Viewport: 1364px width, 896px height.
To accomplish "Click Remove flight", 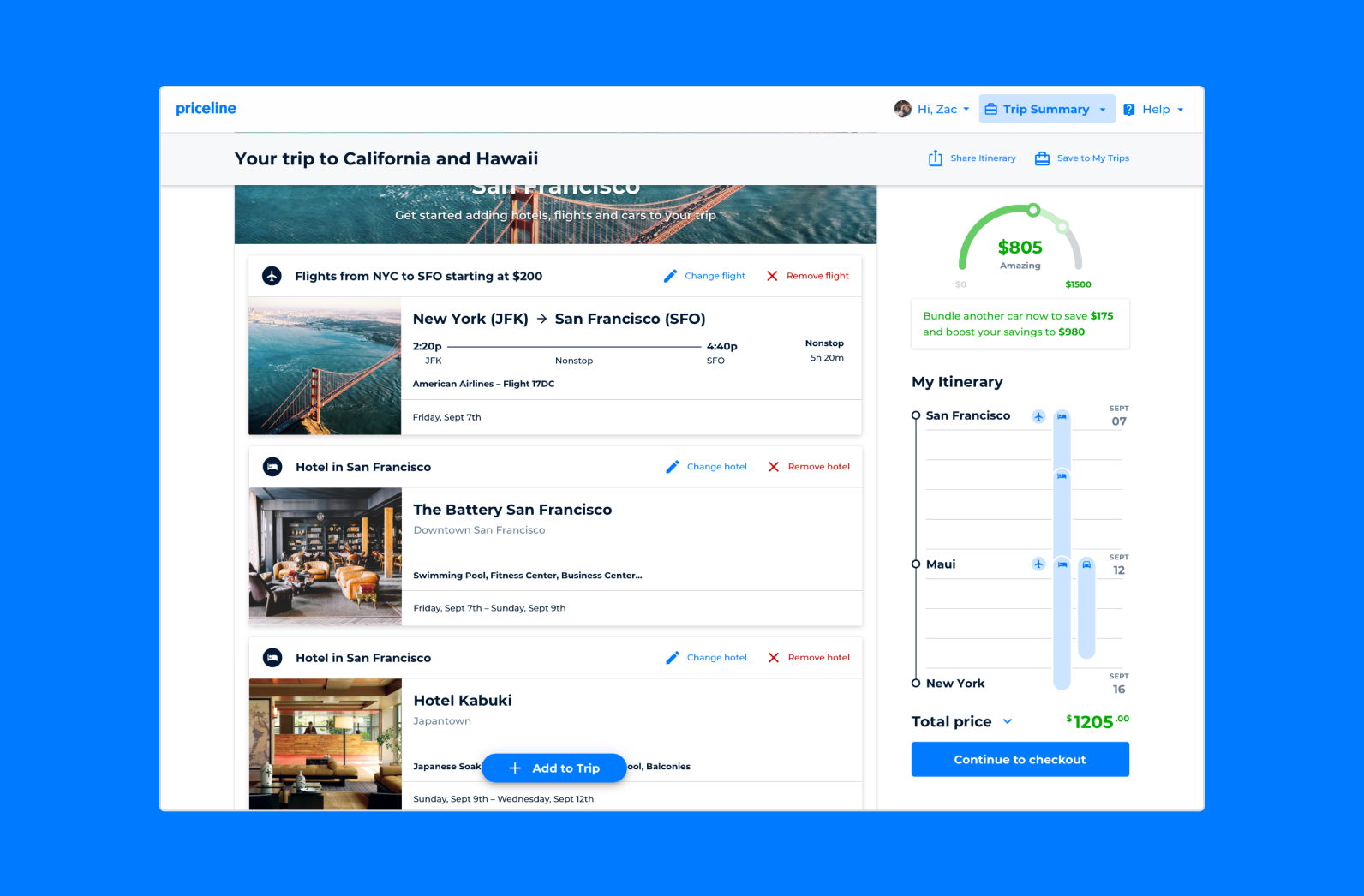I will [817, 276].
